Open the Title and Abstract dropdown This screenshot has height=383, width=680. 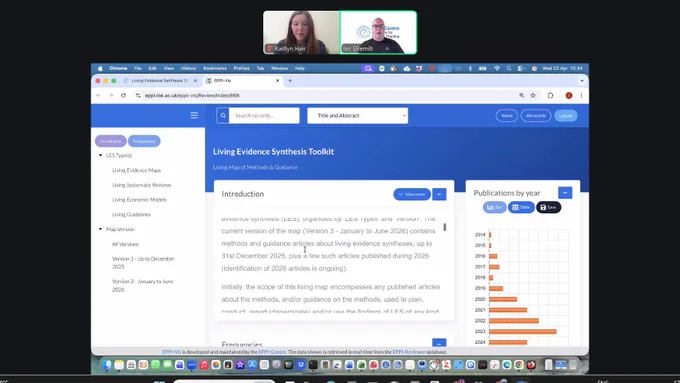pyautogui.click(x=357, y=115)
